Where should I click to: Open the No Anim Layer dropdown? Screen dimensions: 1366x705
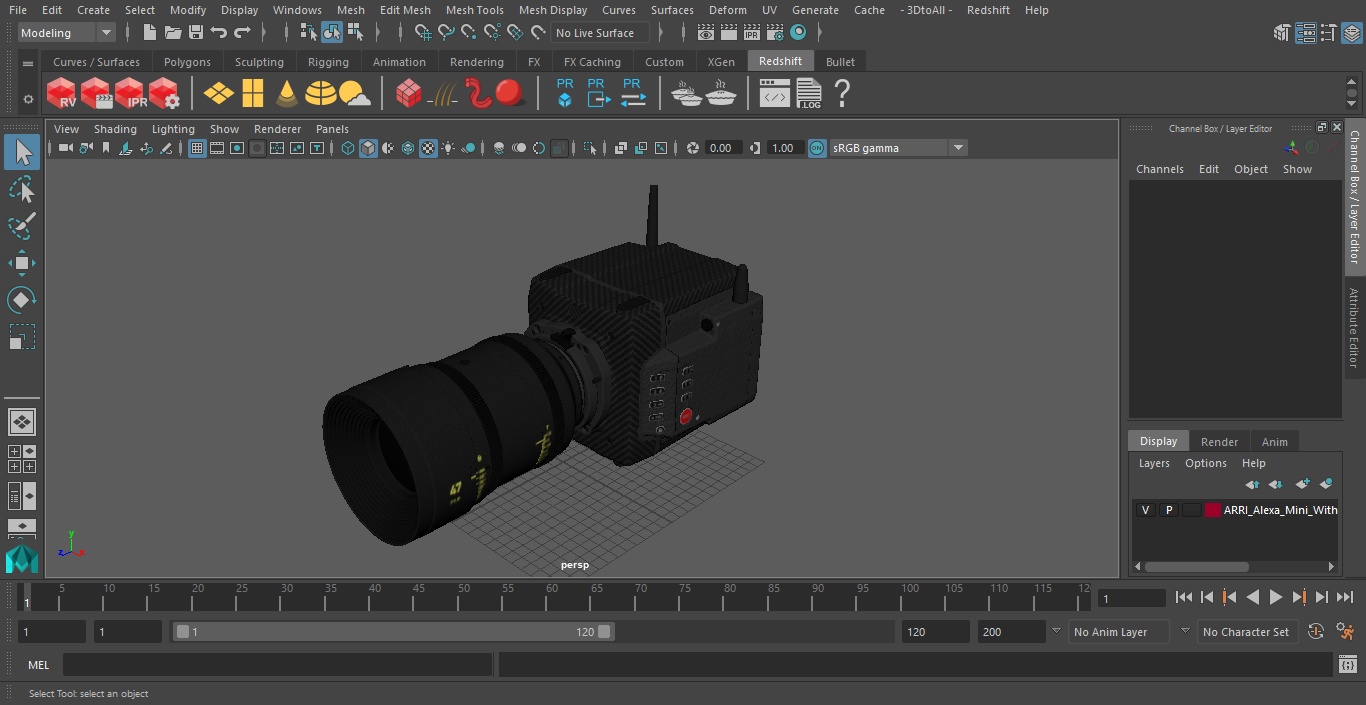click(x=1119, y=632)
